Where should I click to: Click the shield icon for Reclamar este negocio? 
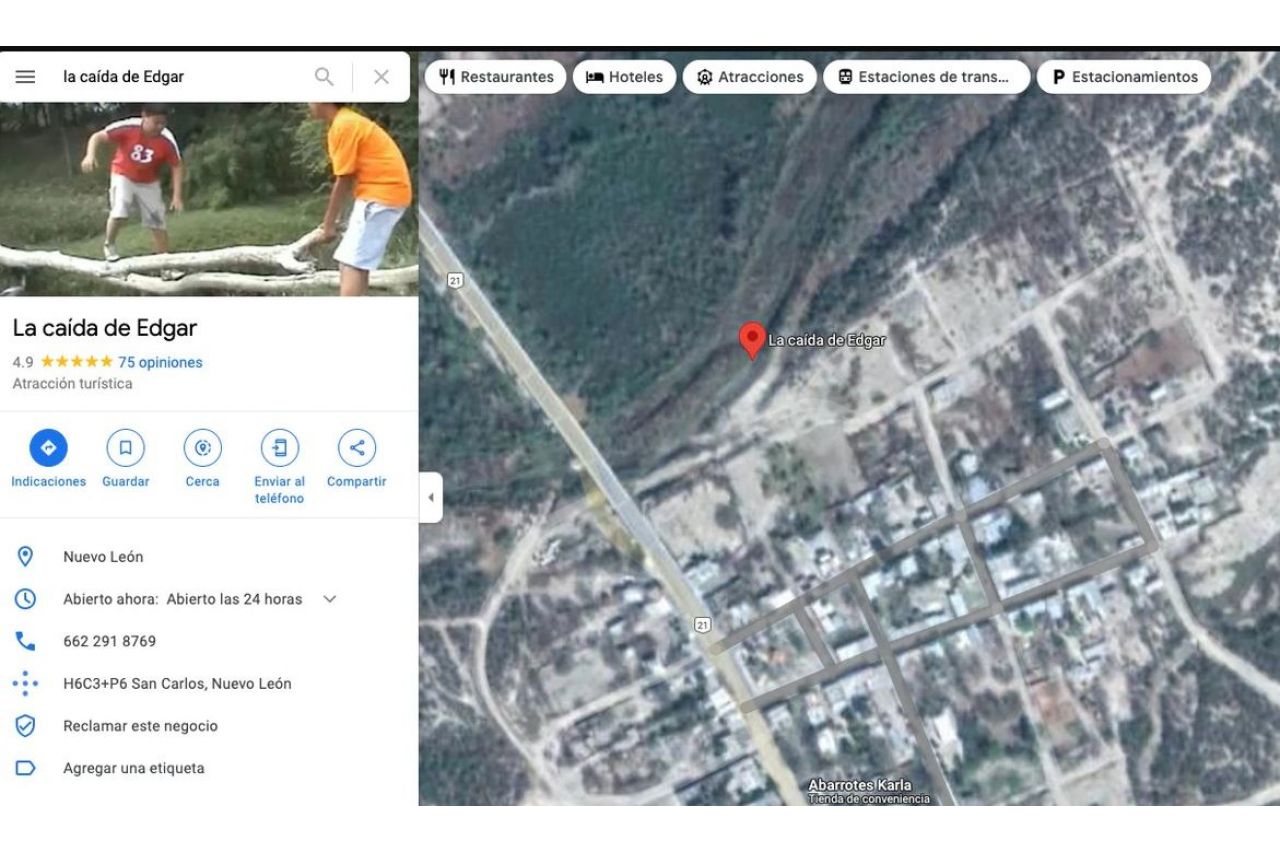coord(25,726)
